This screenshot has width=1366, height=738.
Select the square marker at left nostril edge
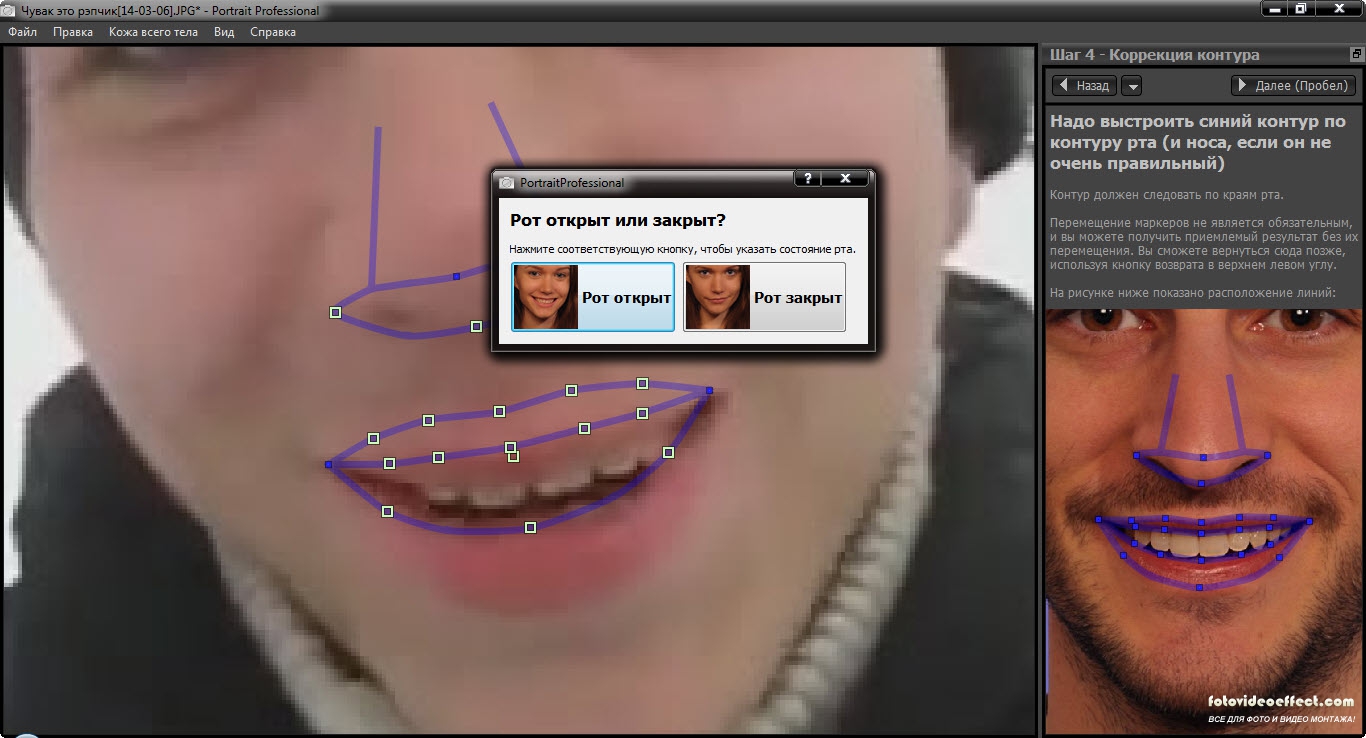pos(335,313)
